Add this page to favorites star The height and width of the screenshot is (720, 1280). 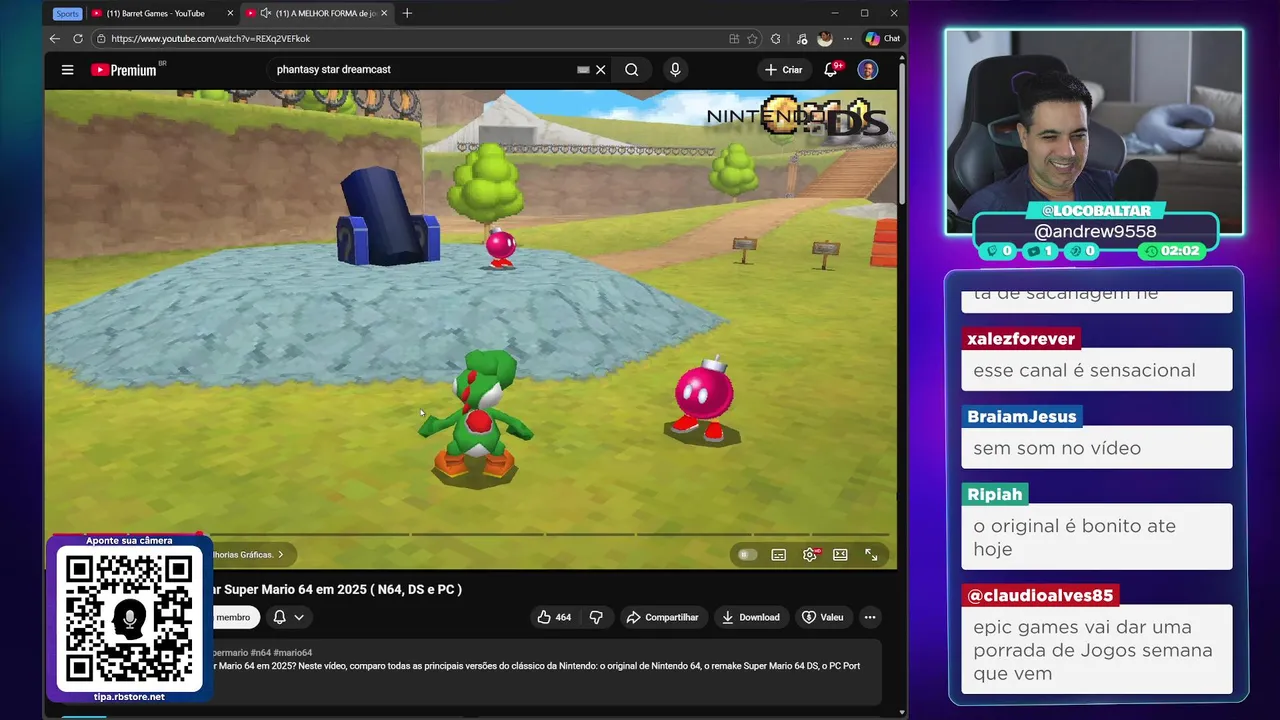pos(752,39)
